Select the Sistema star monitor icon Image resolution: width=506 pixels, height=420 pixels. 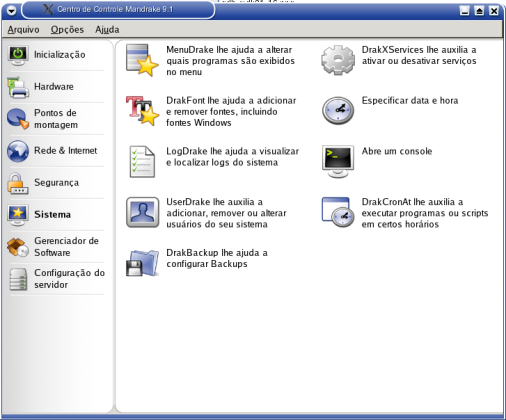coord(18,215)
